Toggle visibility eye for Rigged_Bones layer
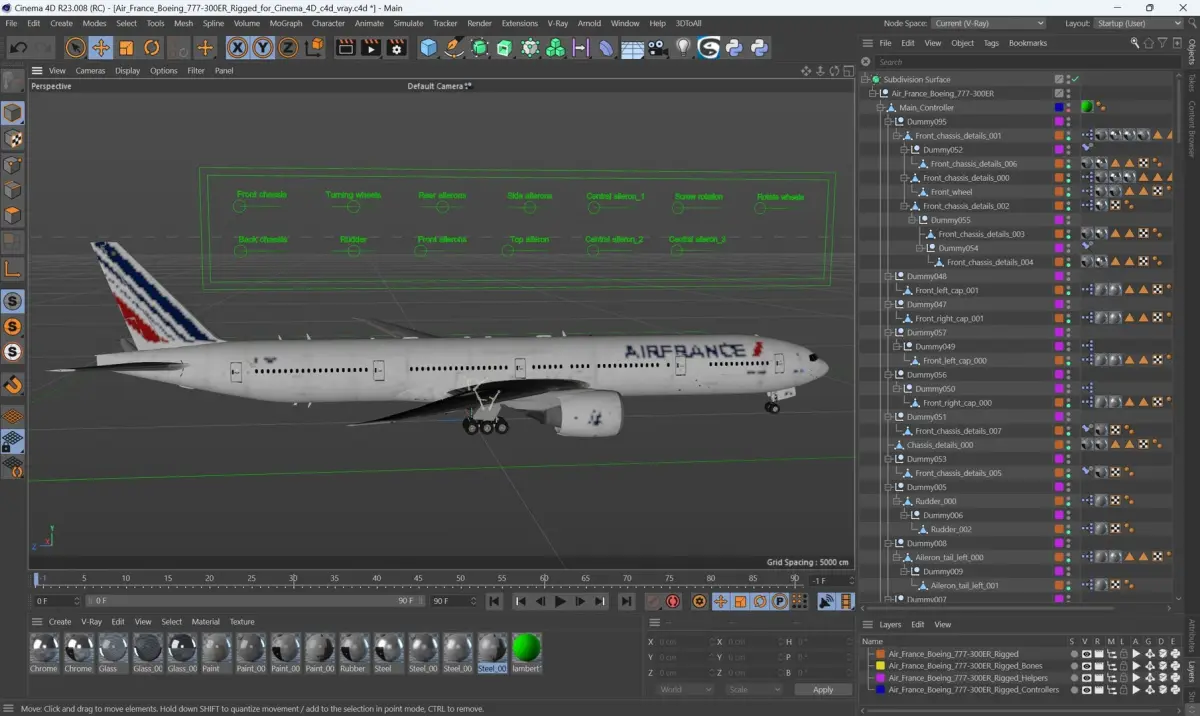 1086,666
